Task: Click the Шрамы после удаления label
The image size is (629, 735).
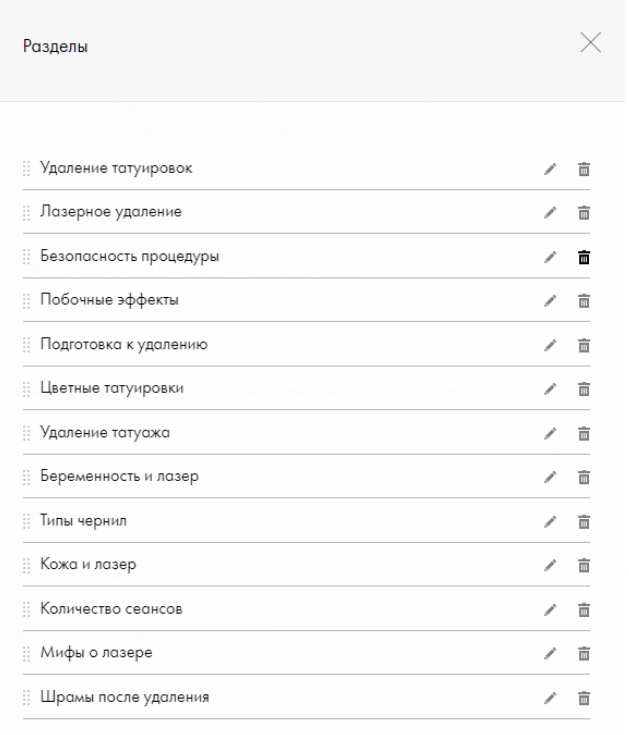Action: click(125, 697)
